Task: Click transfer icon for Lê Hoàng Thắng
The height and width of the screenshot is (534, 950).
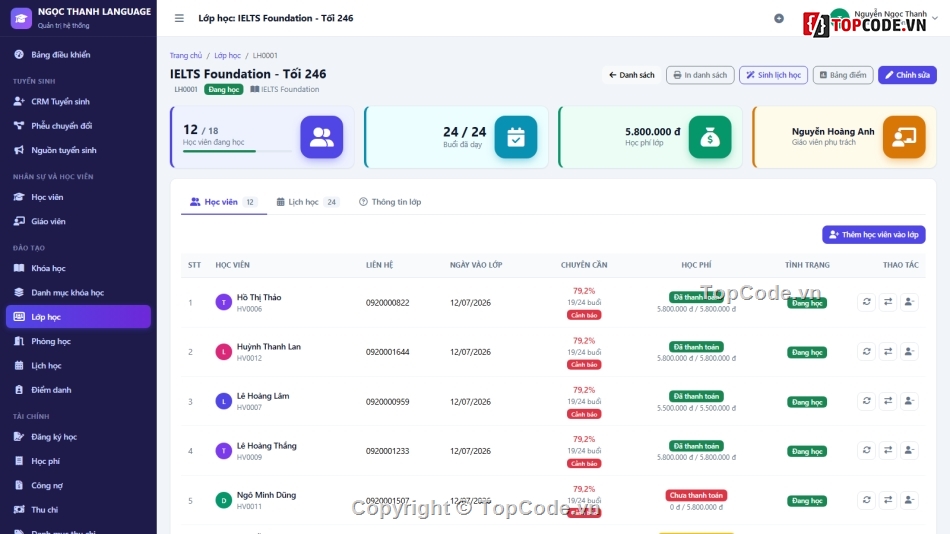Action: 888,450
